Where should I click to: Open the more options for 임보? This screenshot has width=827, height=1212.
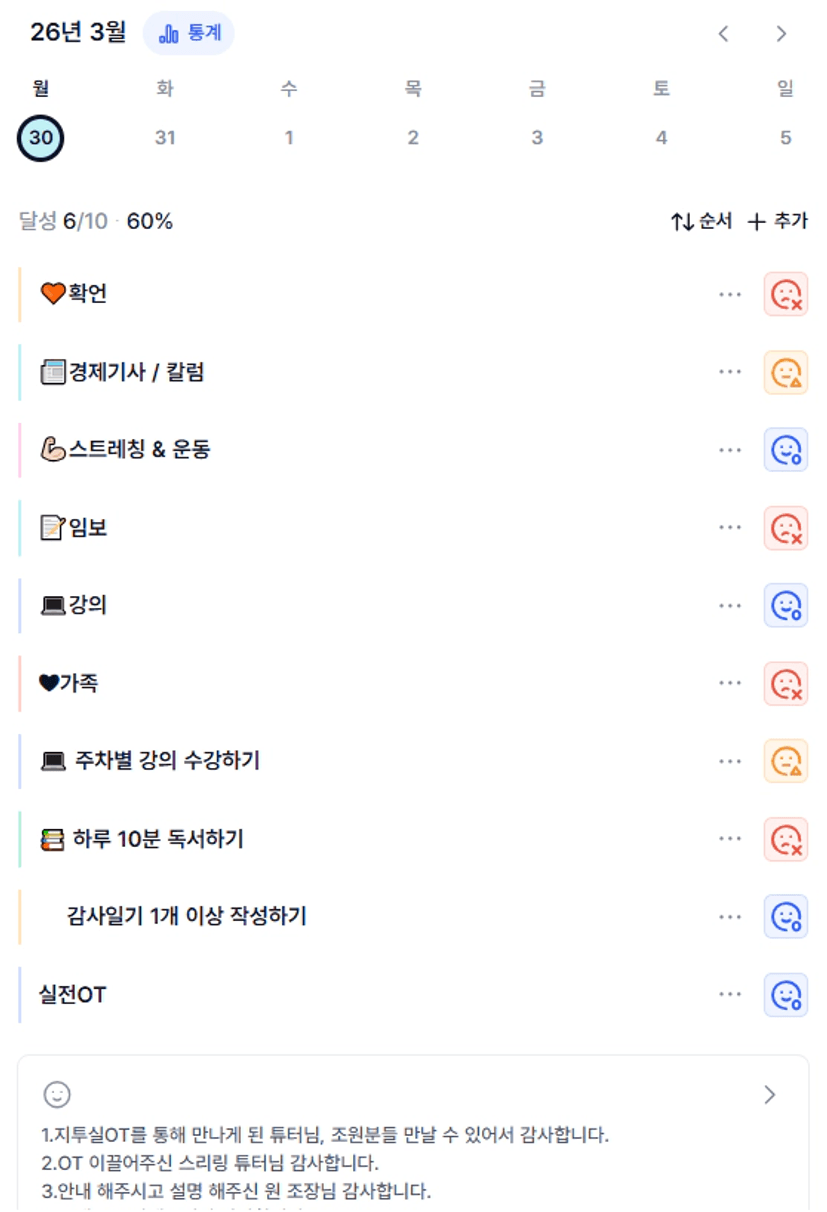point(730,528)
